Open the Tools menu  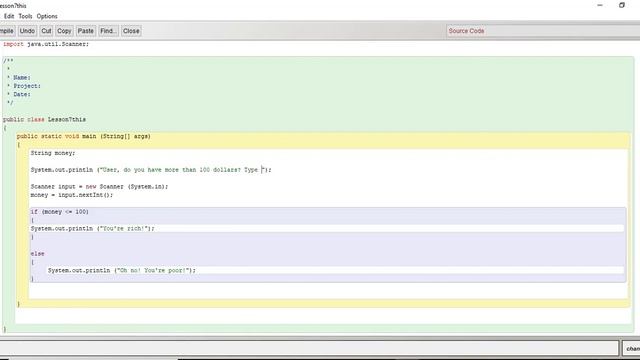click(x=25, y=16)
